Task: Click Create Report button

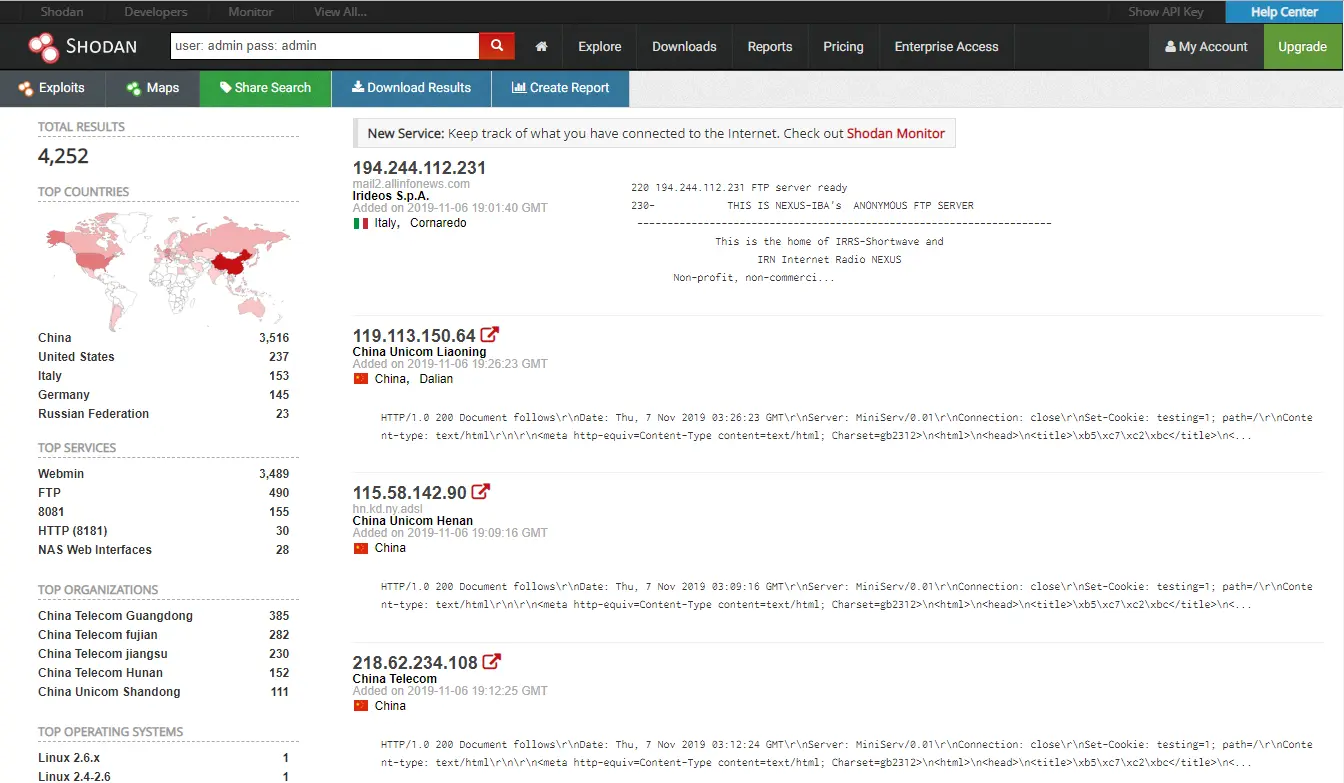Action: [560, 88]
